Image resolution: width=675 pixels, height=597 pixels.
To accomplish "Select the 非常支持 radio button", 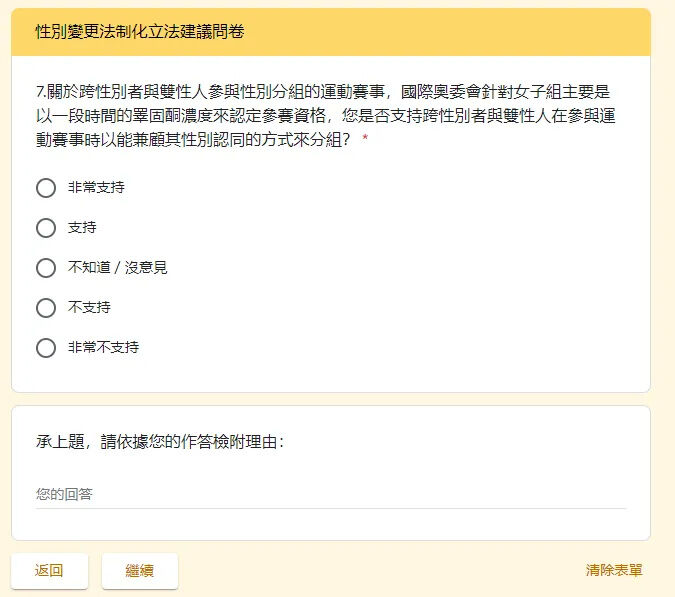I will 46,188.
